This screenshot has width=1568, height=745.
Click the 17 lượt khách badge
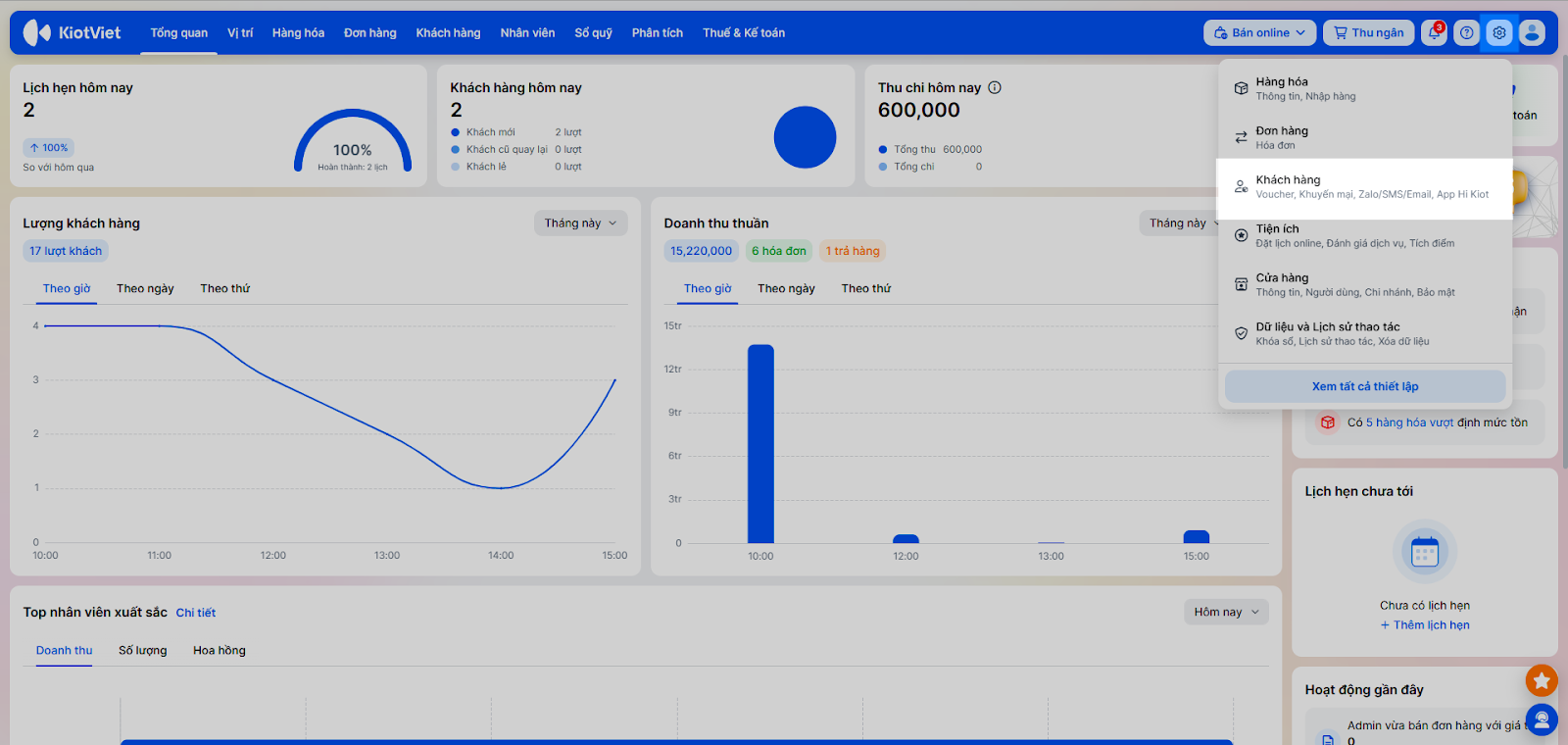point(66,251)
